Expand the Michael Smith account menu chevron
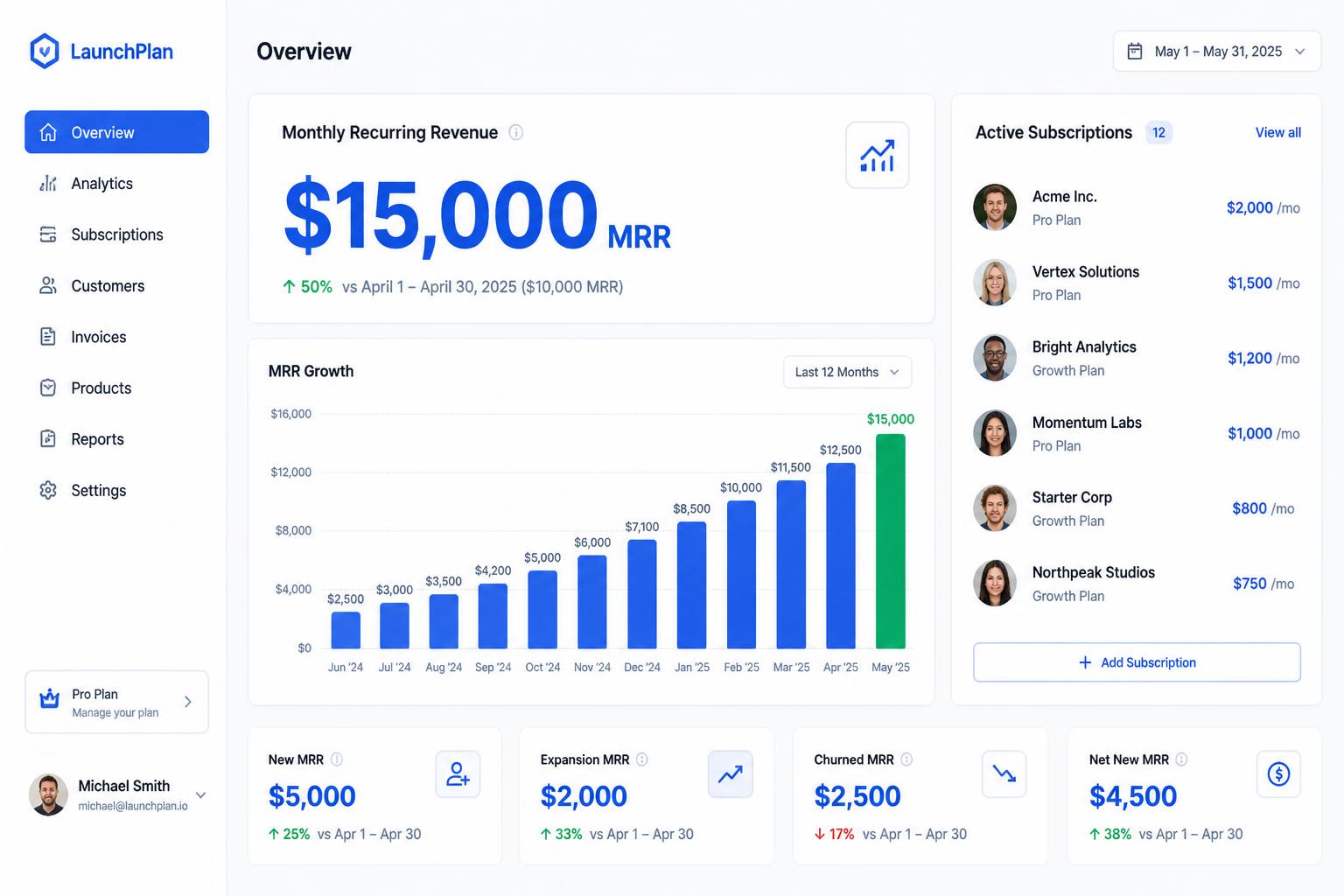The width and height of the screenshot is (1344, 896). tap(200, 795)
